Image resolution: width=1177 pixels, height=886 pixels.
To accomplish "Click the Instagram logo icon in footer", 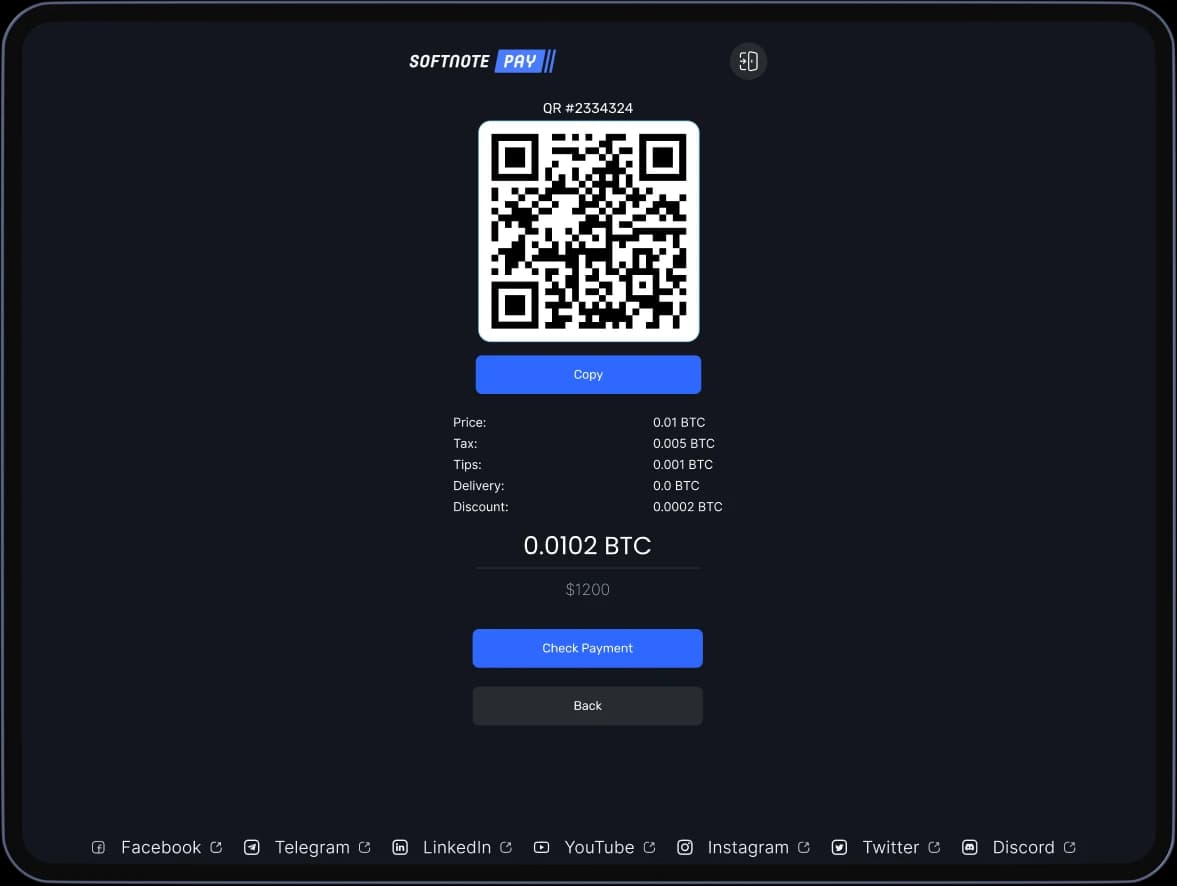I will pos(685,848).
